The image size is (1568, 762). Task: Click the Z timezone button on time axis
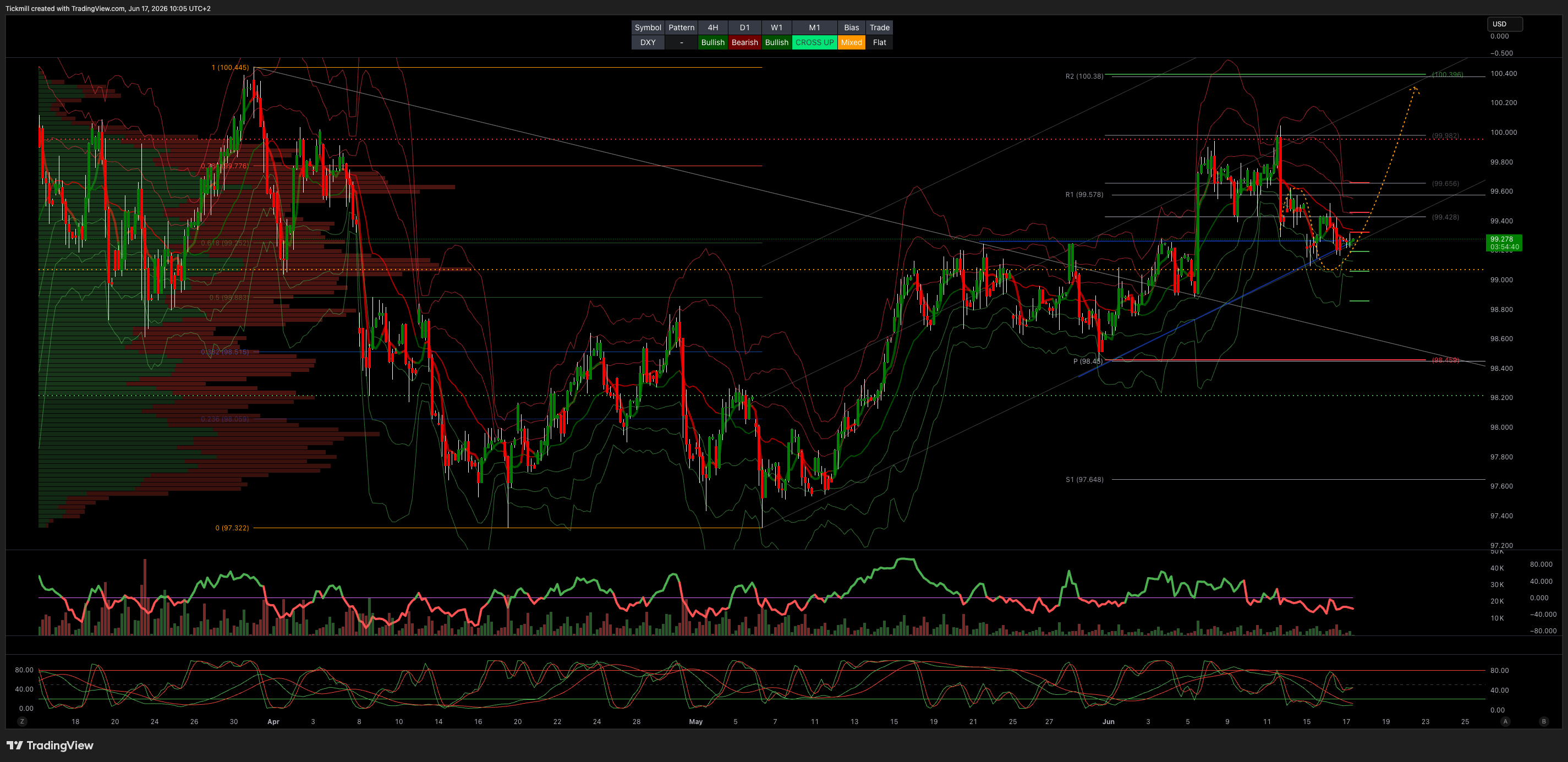coord(23,721)
